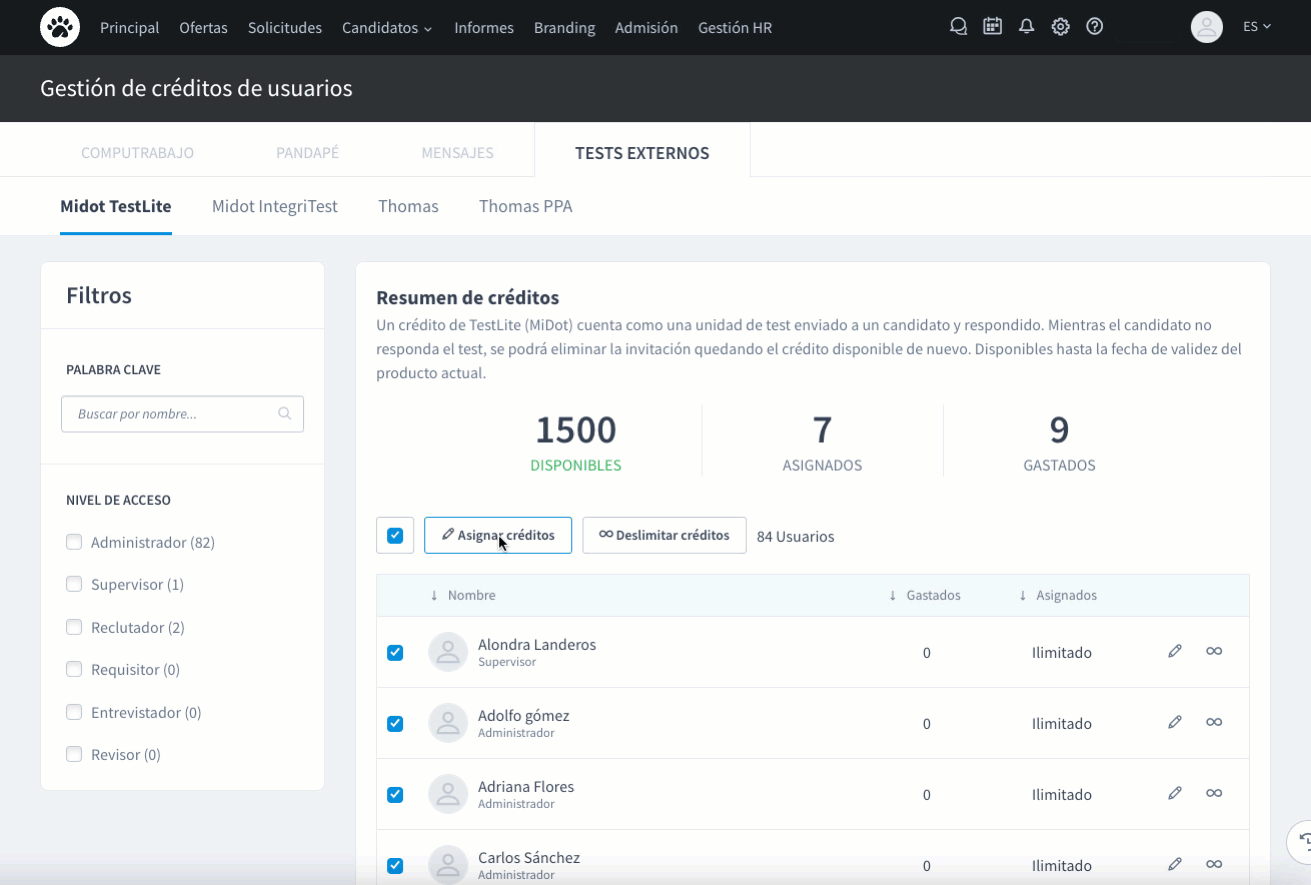The image size is (1311, 885).
Task: Click edit pencil for Alondra Landeros
Action: (1174, 651)
